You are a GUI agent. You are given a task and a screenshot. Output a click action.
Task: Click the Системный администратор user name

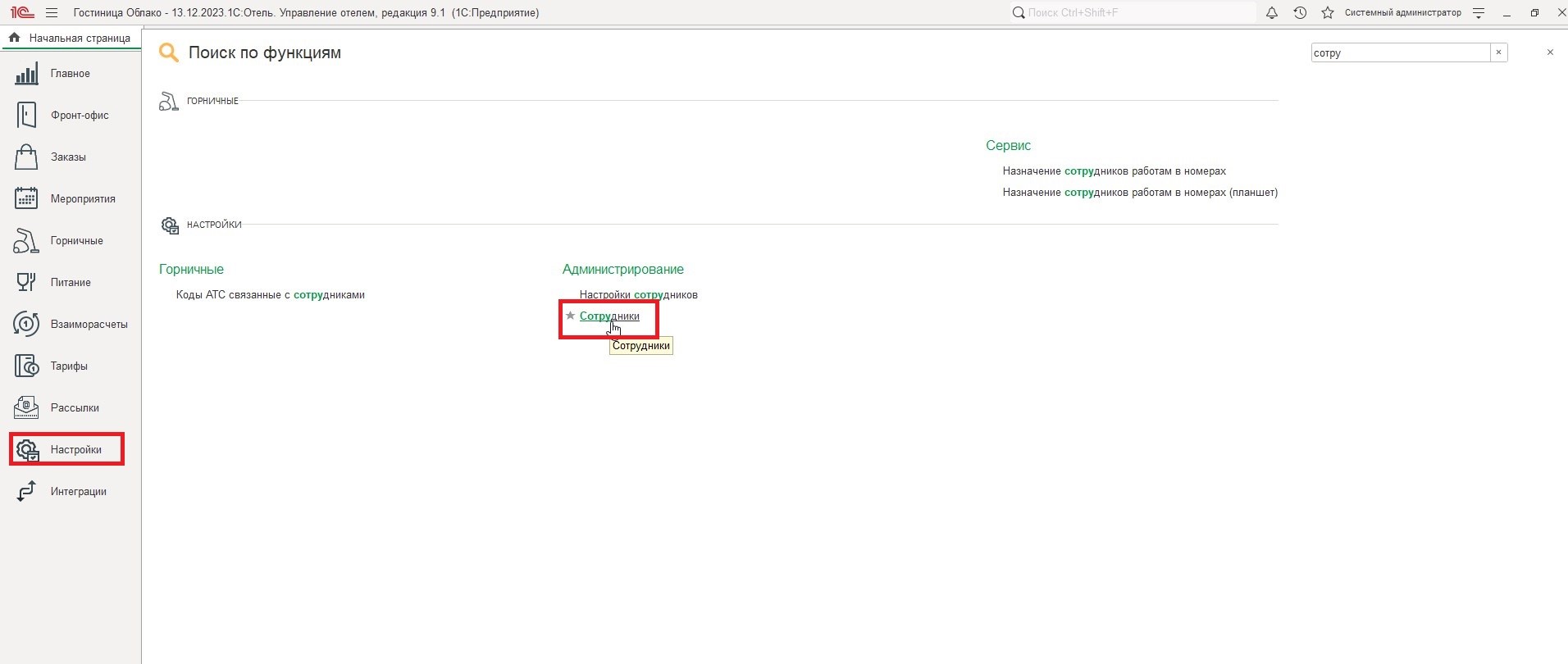pyautogui.click(x=1402, y=13)
